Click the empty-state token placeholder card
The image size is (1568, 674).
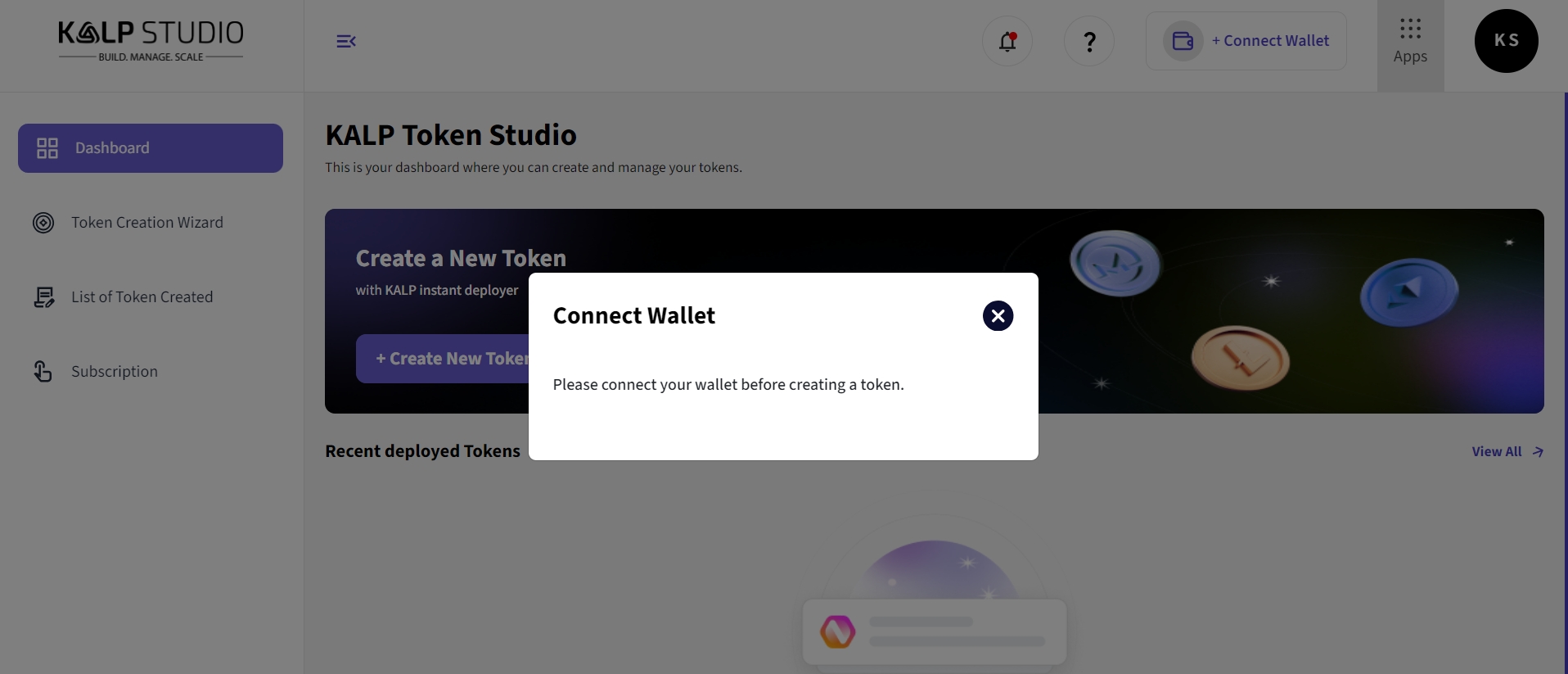pos(934,631)
